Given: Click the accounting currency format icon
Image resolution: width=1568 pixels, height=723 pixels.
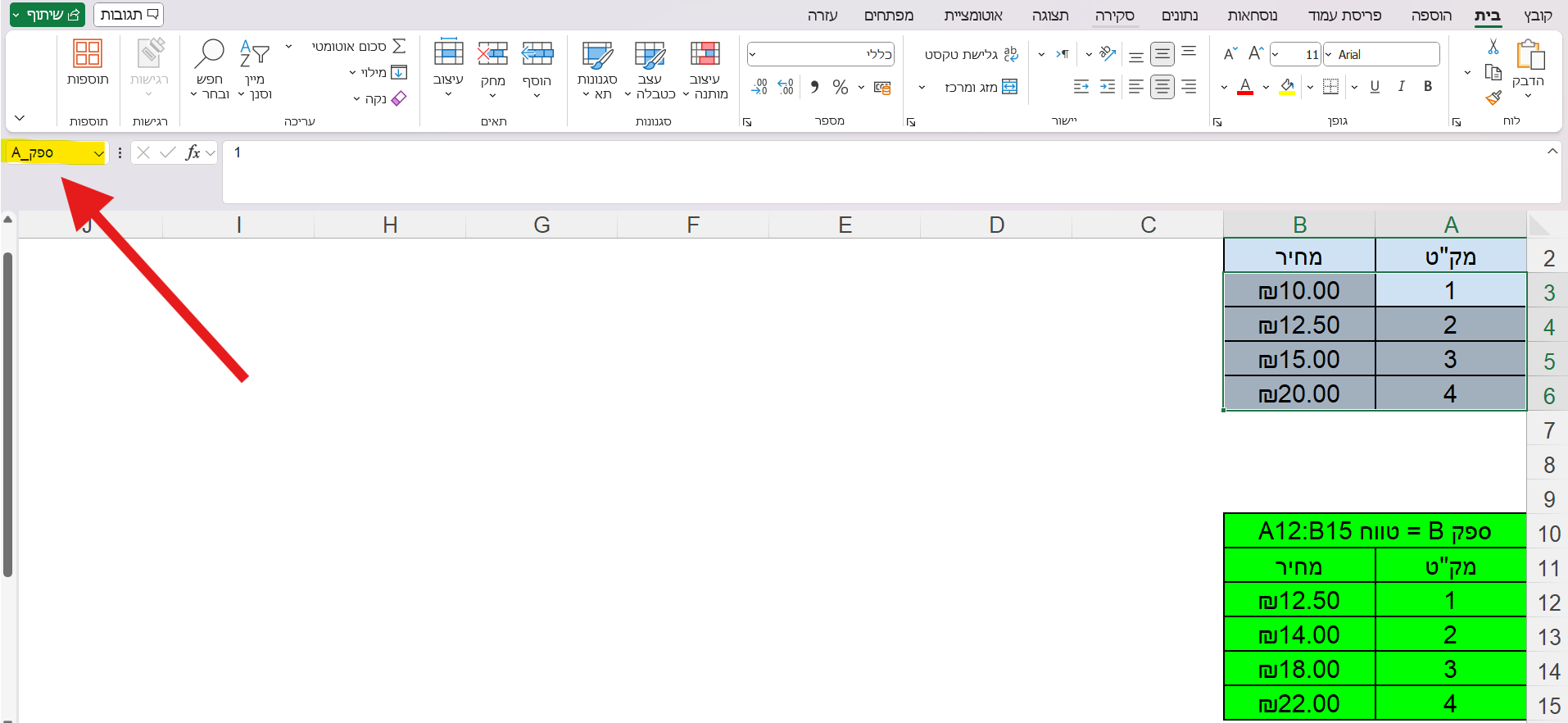Looking at the screenshot, I should [x=882, y=87].
